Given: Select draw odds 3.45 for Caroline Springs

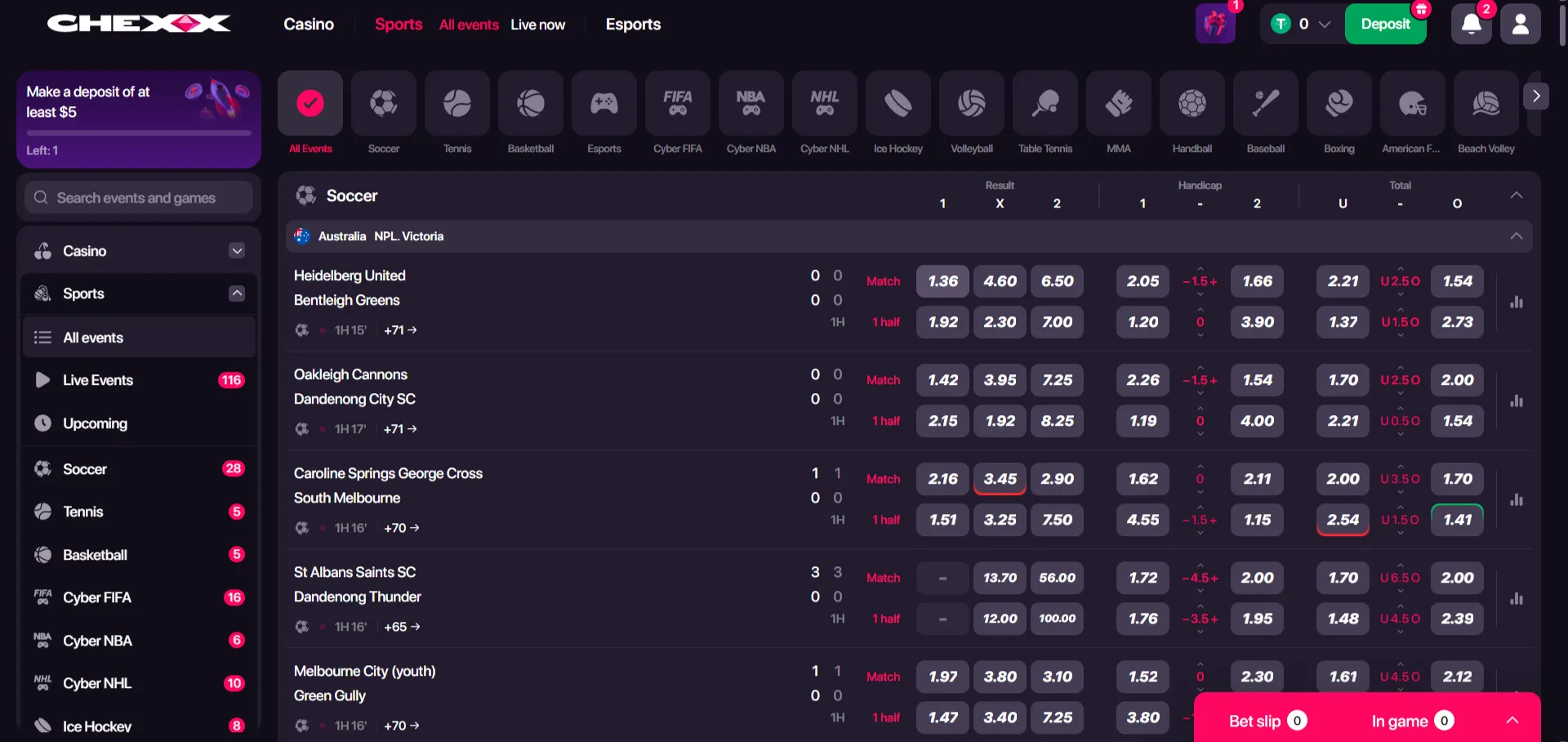Looking at the screenshot, I should click(1000, 479).
